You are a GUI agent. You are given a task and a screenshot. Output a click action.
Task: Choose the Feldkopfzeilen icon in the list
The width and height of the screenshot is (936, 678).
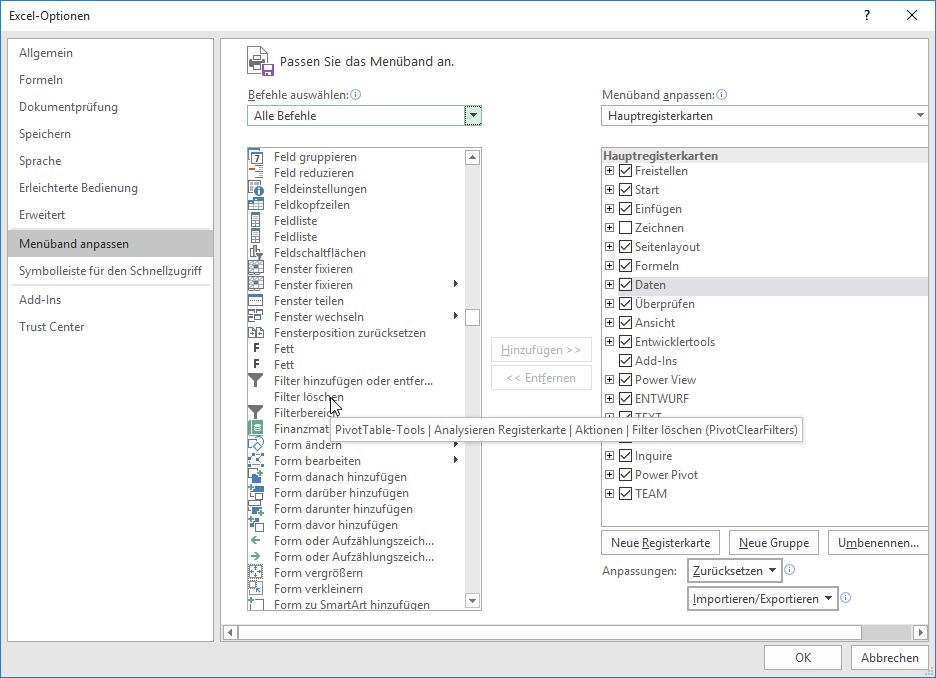255,205
